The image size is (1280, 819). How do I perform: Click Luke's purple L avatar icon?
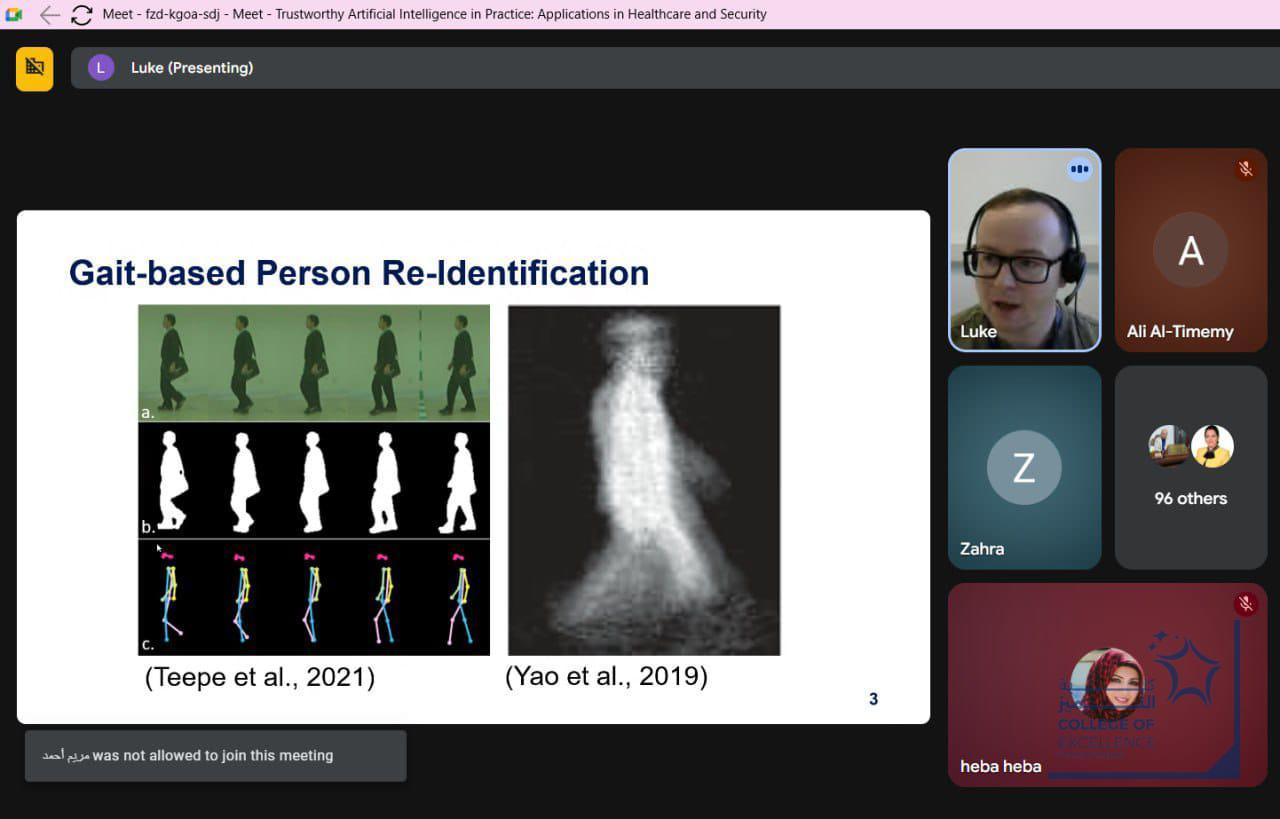click(x=101, y=68)
